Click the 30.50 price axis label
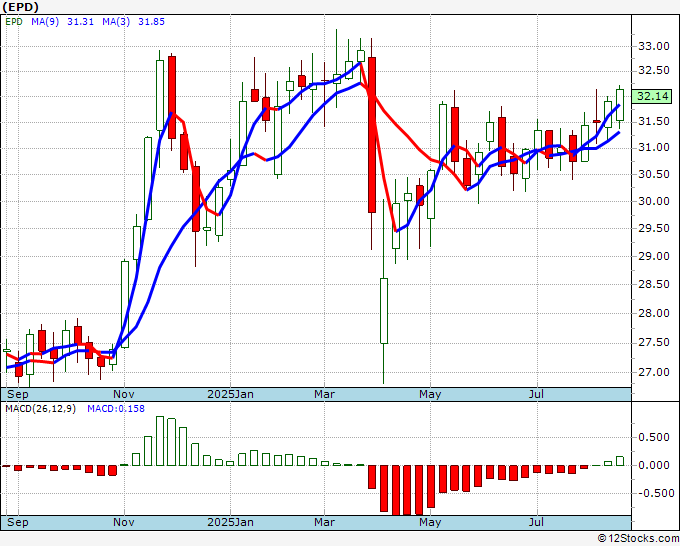This screenshot has height=546, width=680. pyautogui.click(x=654, y=174)
